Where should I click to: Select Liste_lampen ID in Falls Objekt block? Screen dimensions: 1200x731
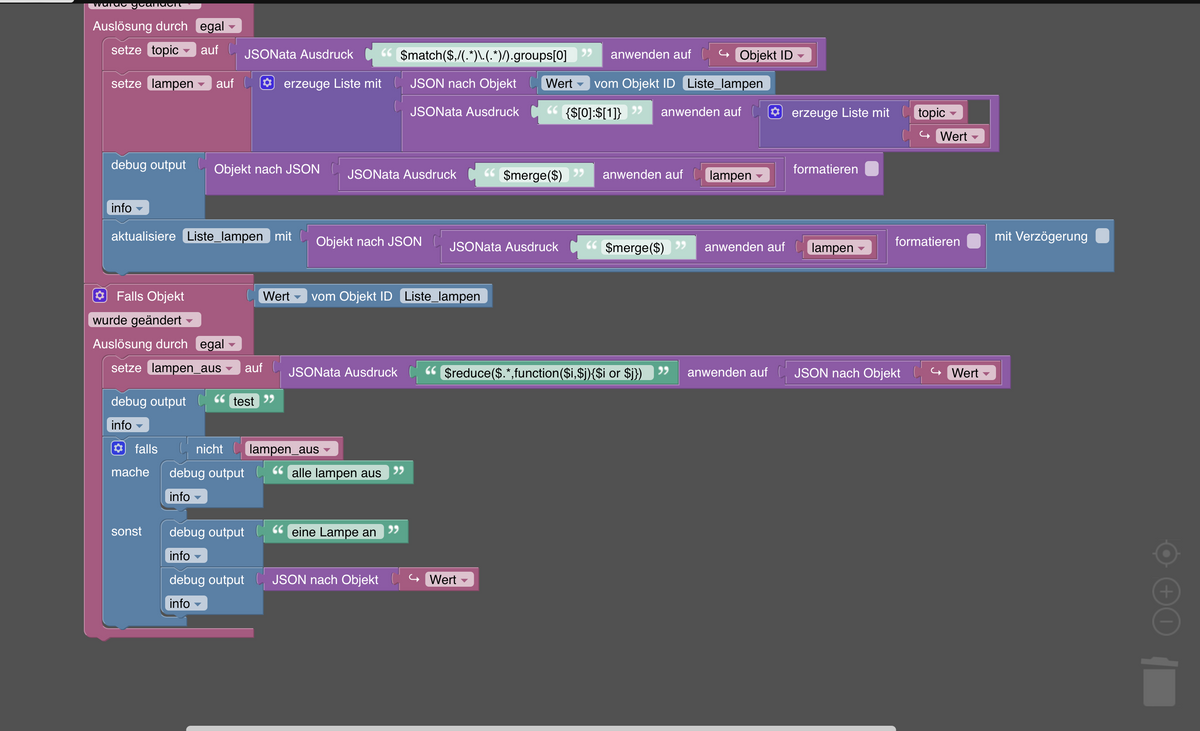443,296
